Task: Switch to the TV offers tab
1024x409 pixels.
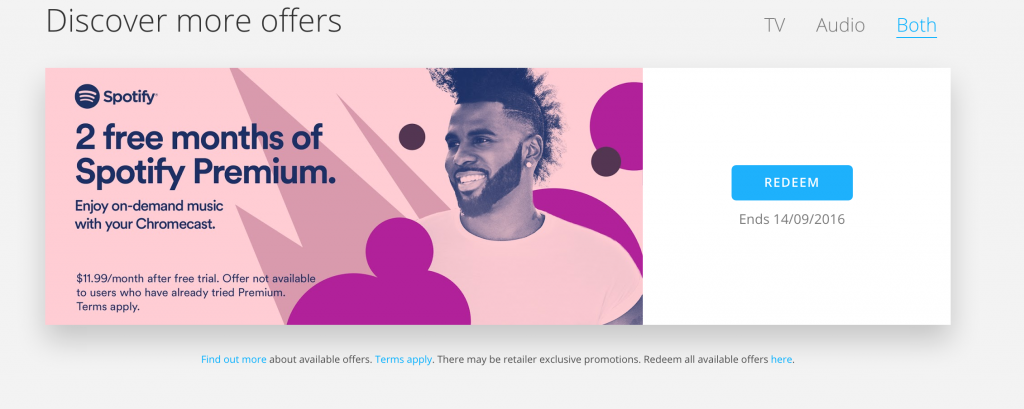Action: [774, 25]
